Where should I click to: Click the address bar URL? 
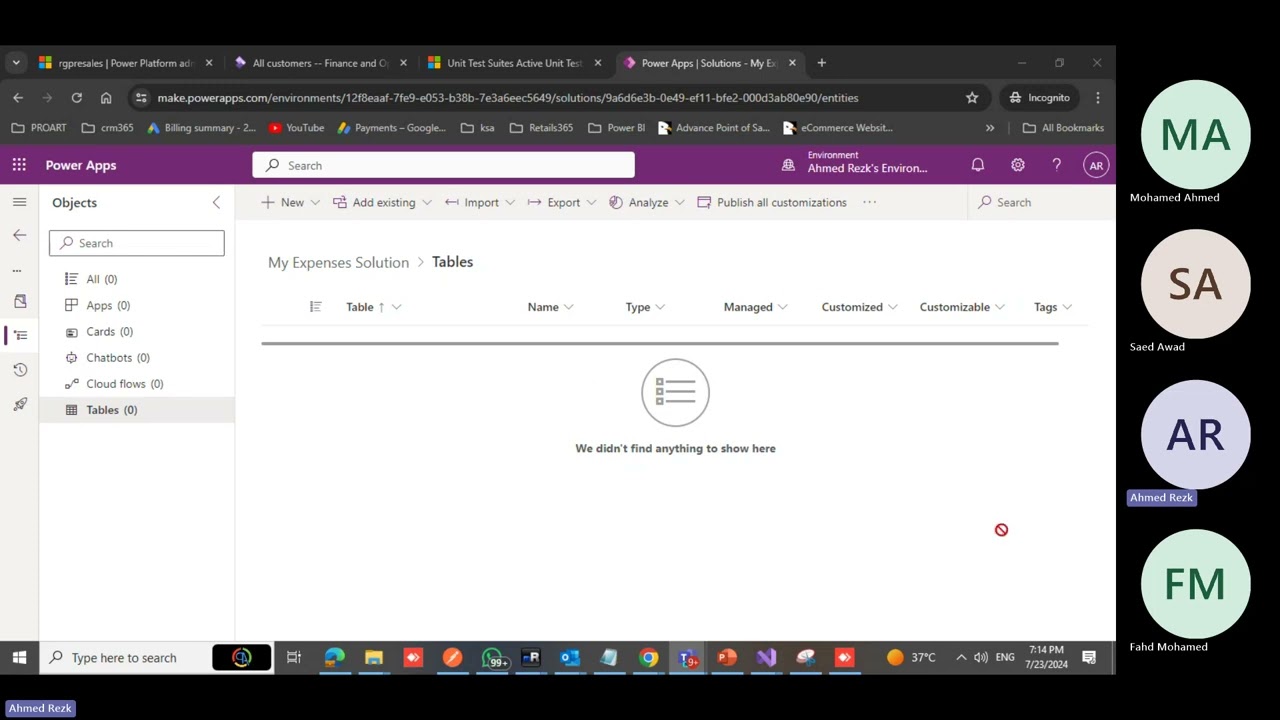pos(507,98)
